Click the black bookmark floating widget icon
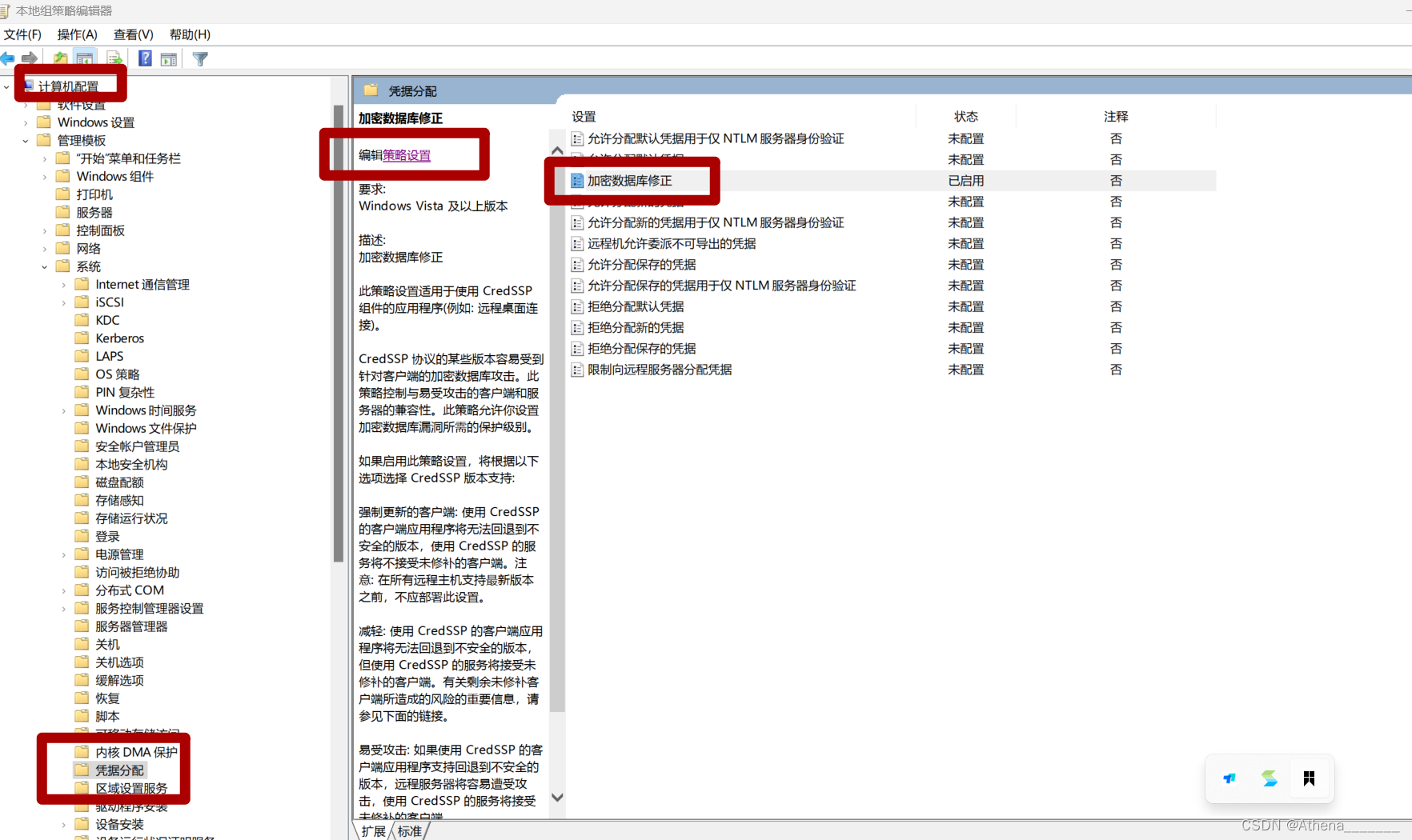 (1310, 778)
